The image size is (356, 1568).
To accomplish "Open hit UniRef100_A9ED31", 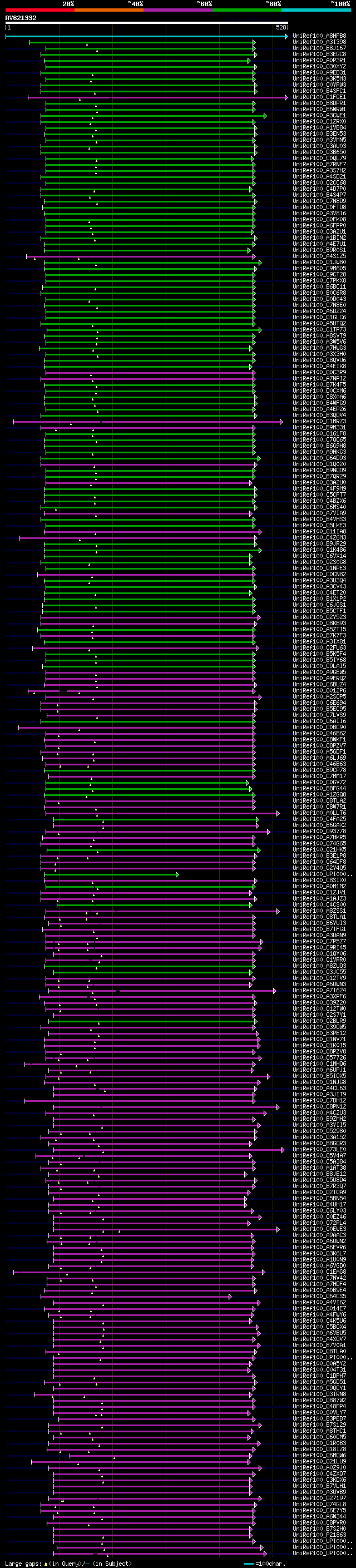I will click(319, 72).
